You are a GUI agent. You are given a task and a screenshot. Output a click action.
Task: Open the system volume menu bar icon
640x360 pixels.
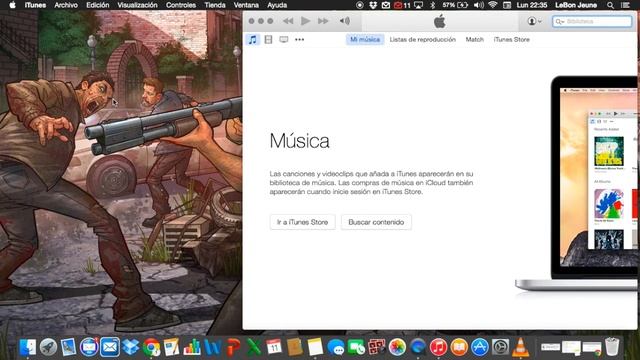[x=479, y=5]
